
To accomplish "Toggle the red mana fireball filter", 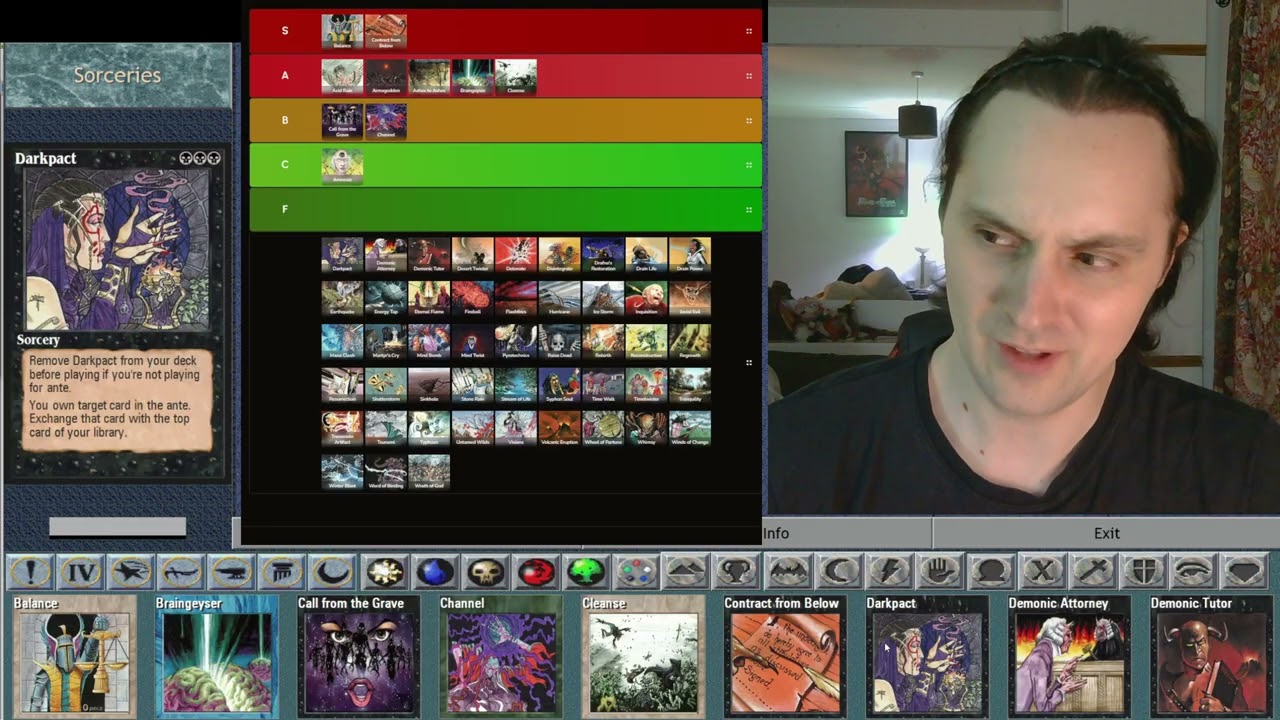I will coord(537,572).
